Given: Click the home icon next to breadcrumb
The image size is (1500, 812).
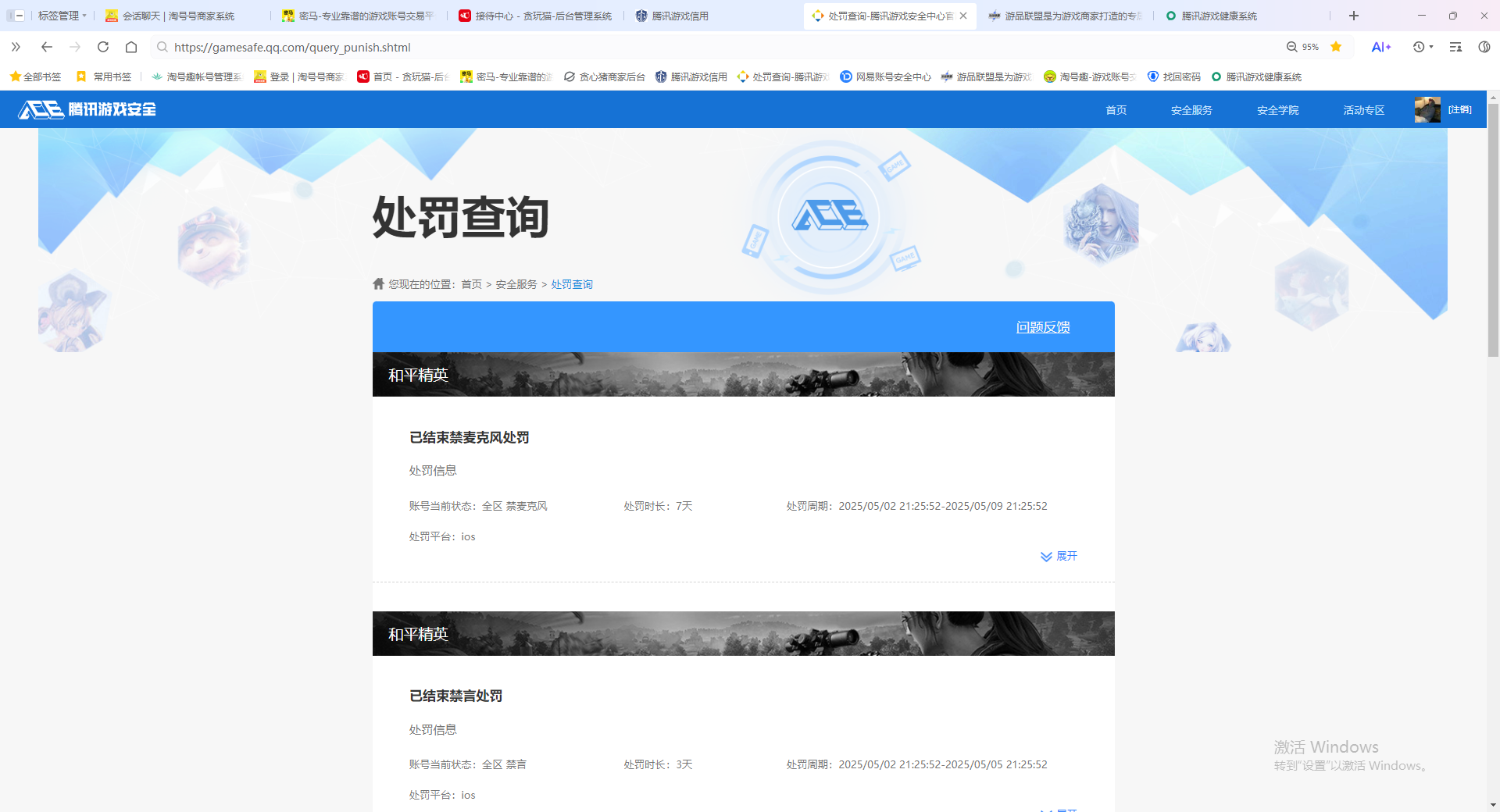Looking at the screenshot, I should pos(377,283).
